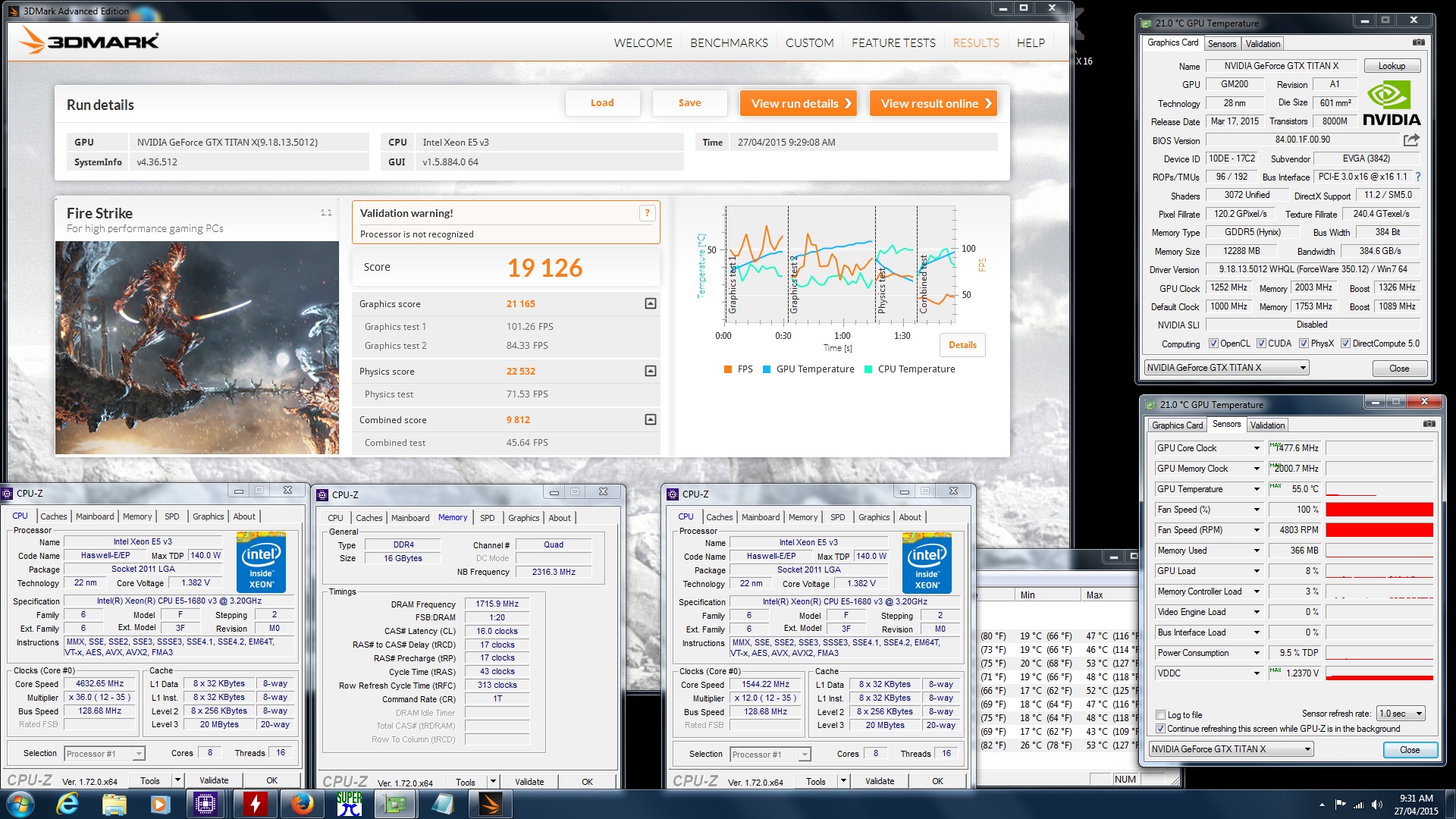The image size is (1456, 819).
Task: Collapse the Physics score section toggle
Action: (650, 371)
